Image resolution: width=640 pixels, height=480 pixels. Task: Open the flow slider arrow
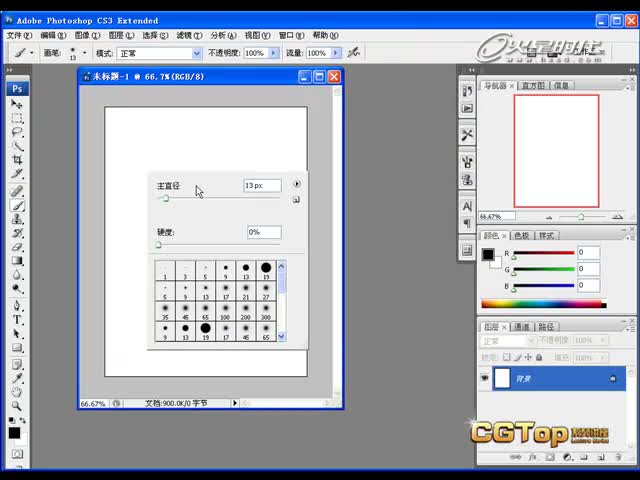coord(336,53)
